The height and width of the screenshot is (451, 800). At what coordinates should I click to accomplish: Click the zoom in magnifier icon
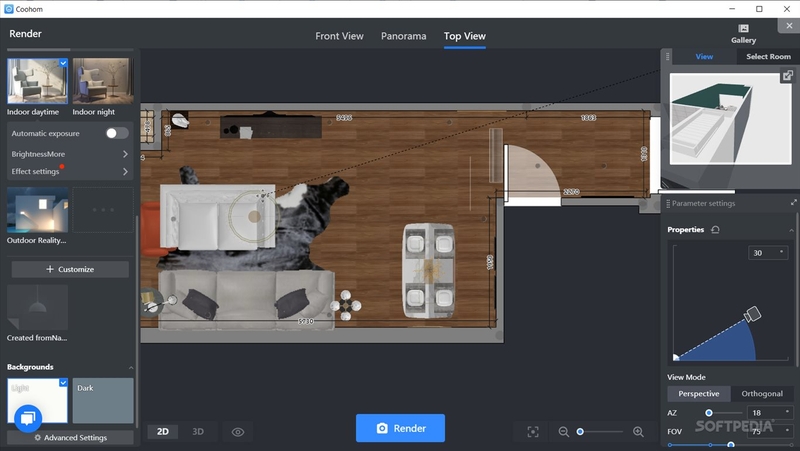click(638, 432)
